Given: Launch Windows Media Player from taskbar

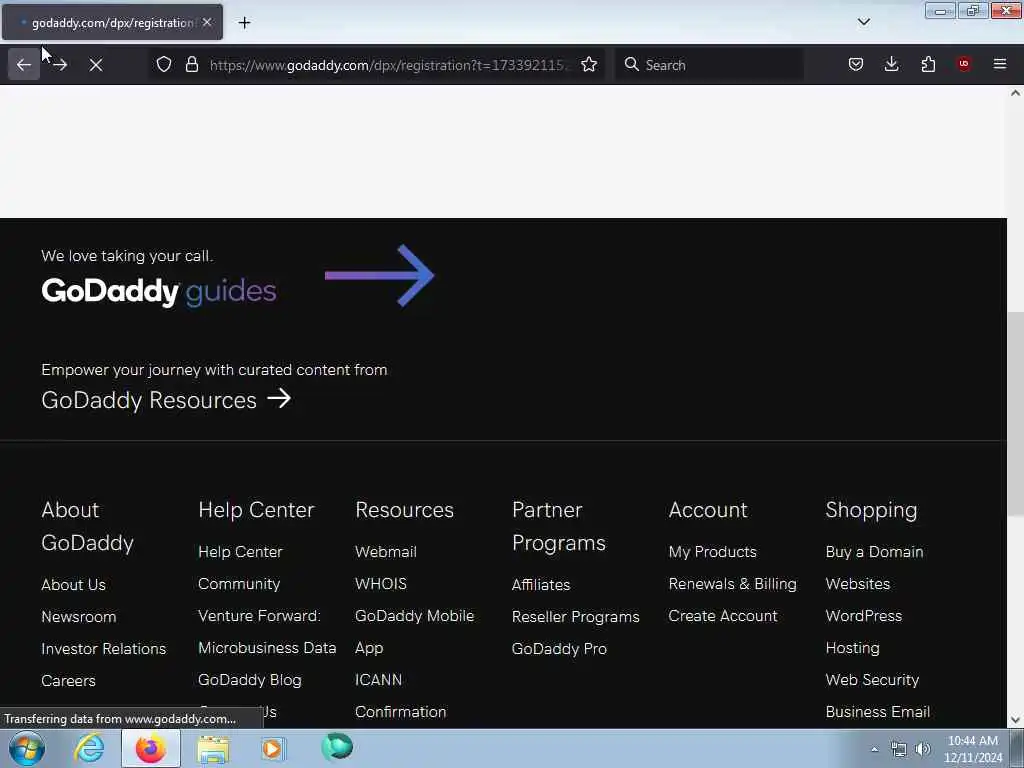Looking at the screenshot, I should pos(272,748).
